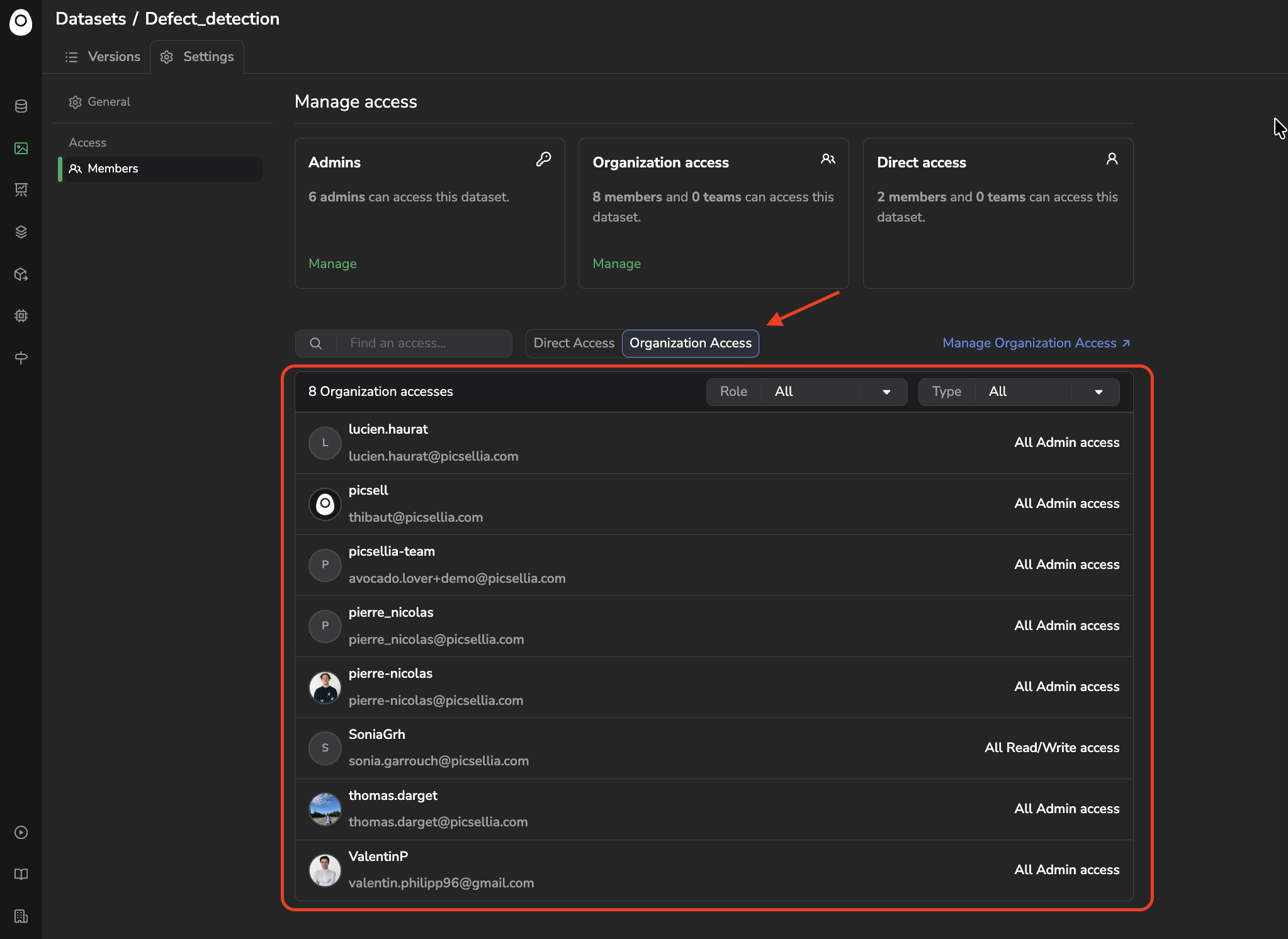The height and width of the screenshot is (939, 1288).
Task: Click the play circle icon in sidebar
Action: pos(21,833)
